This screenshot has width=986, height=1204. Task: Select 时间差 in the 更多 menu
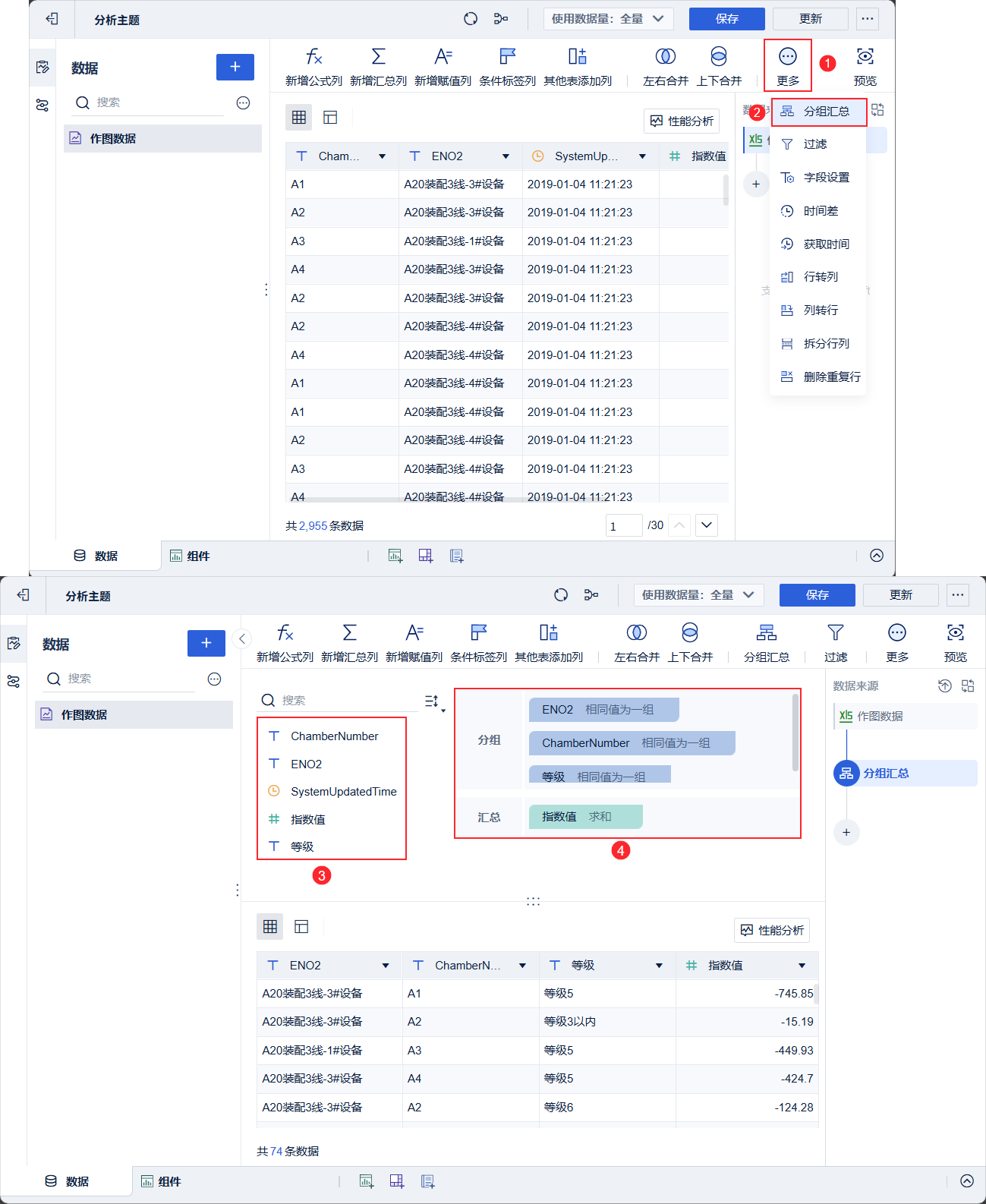click(817, 211)
